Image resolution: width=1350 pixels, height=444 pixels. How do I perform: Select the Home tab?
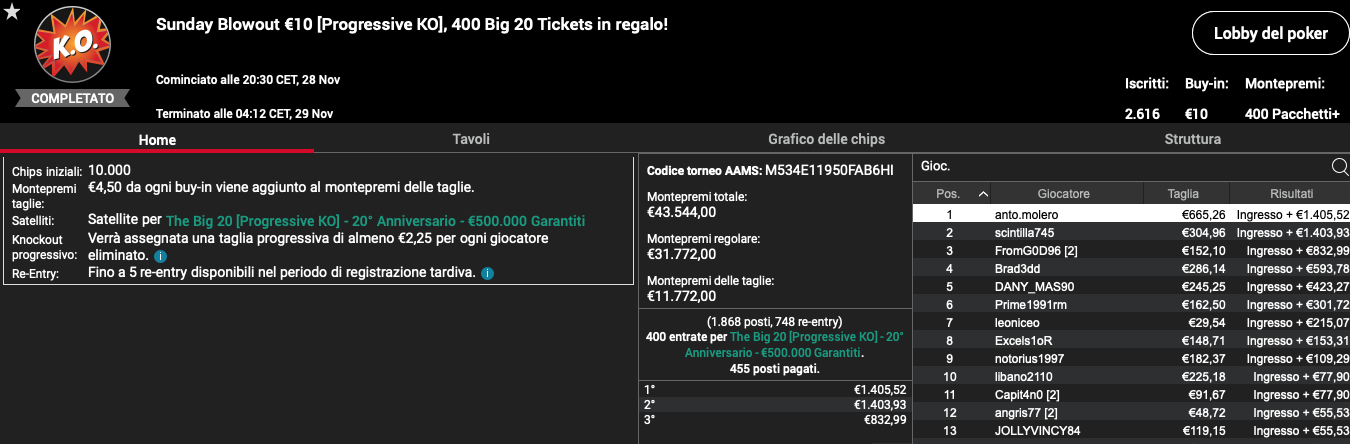[x=157, y=140]
